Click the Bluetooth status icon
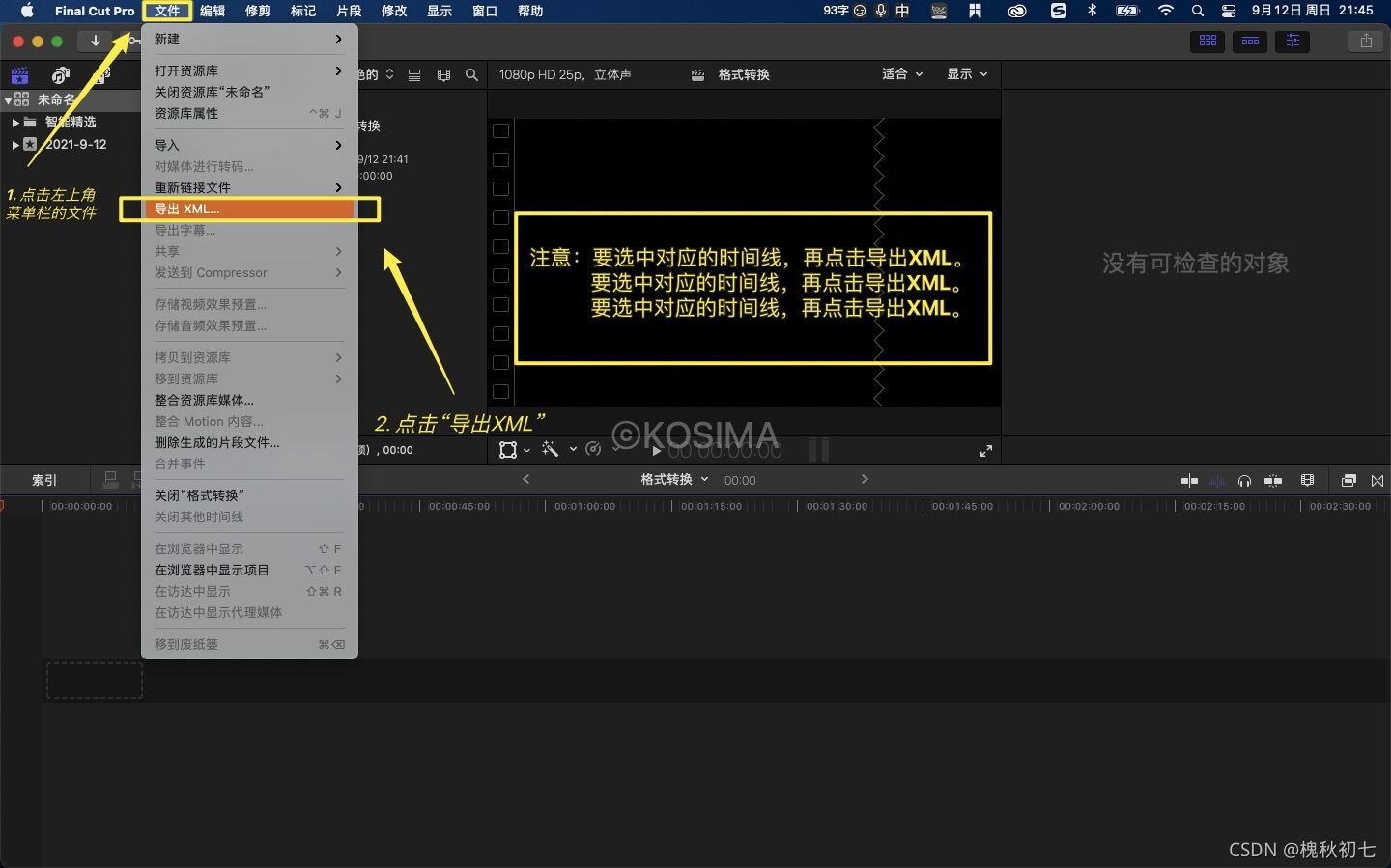 (1093, 11)
